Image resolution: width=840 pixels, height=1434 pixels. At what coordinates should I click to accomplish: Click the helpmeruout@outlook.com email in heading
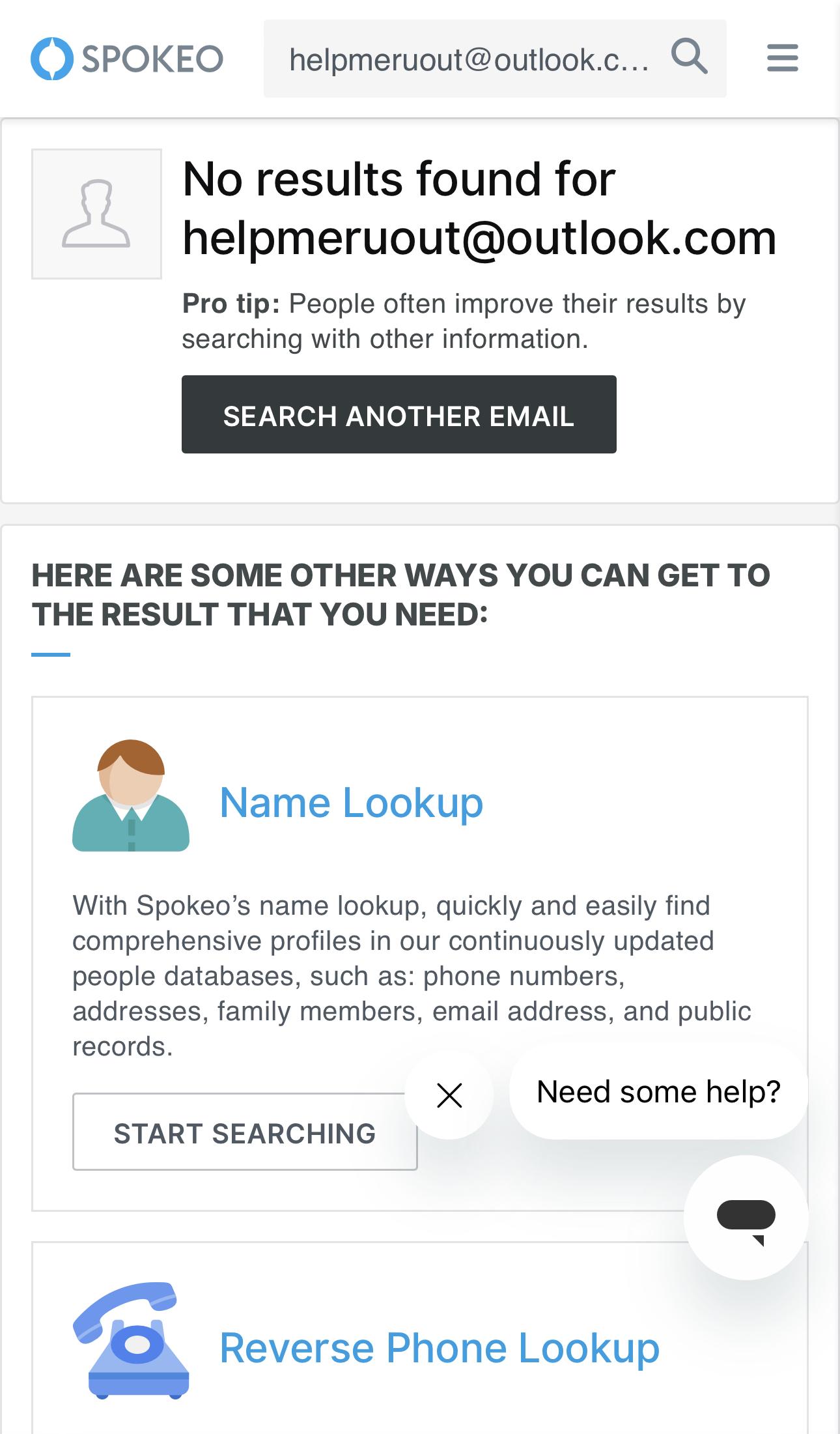[x=479, y=238]
